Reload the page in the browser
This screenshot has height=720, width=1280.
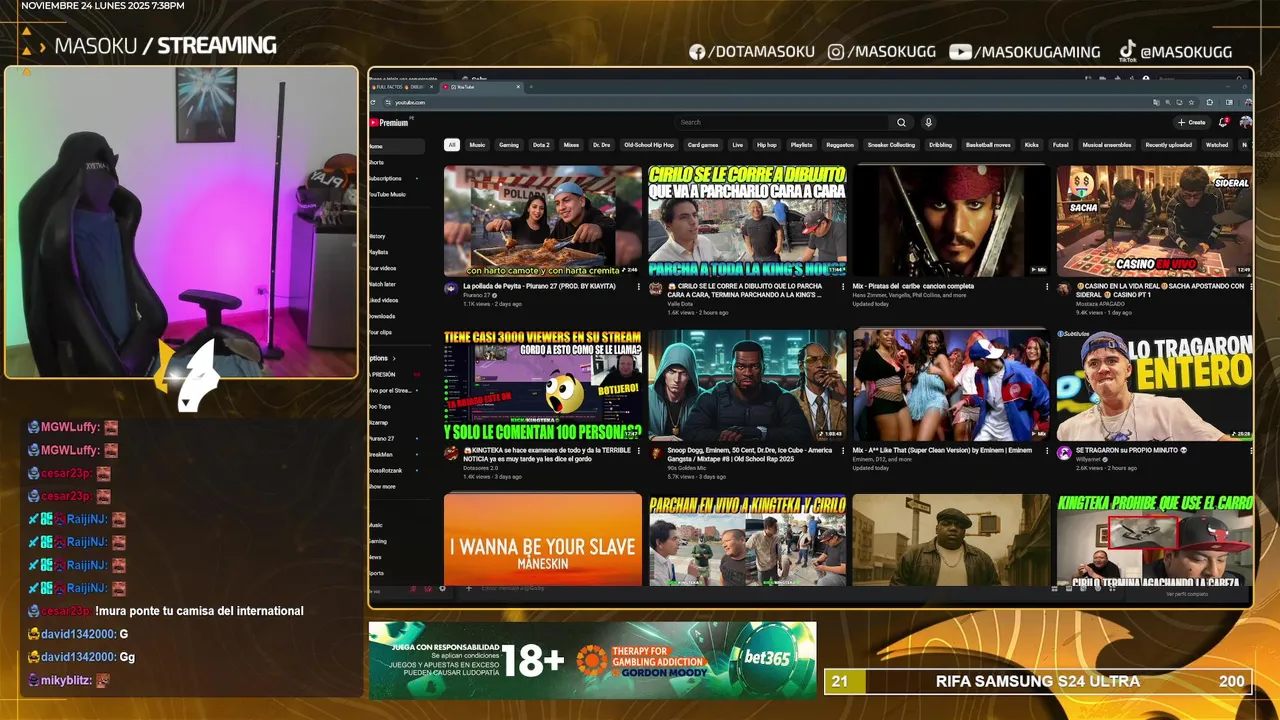point(374,102)
